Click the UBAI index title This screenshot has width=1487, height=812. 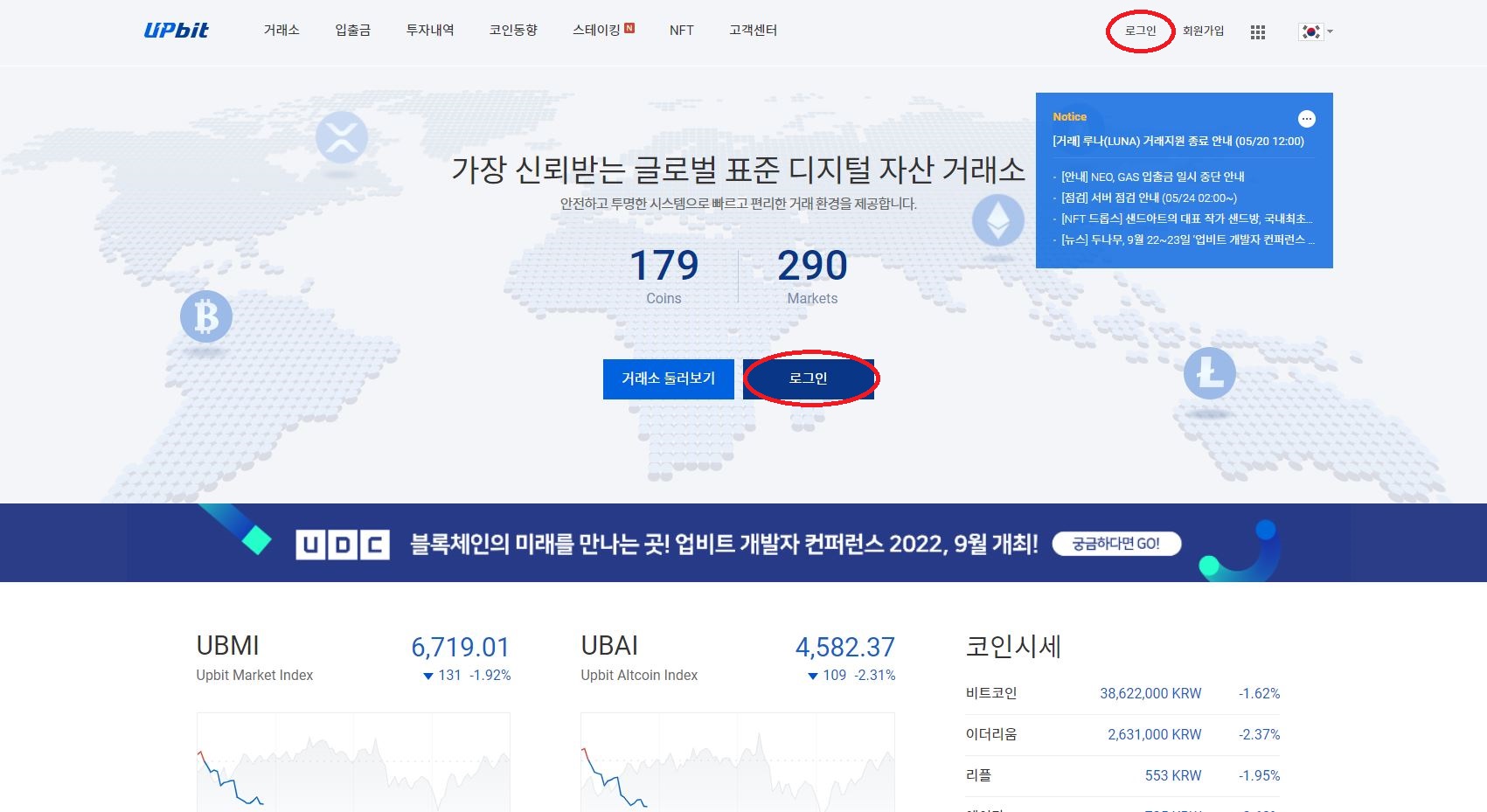tap(609, 646)
